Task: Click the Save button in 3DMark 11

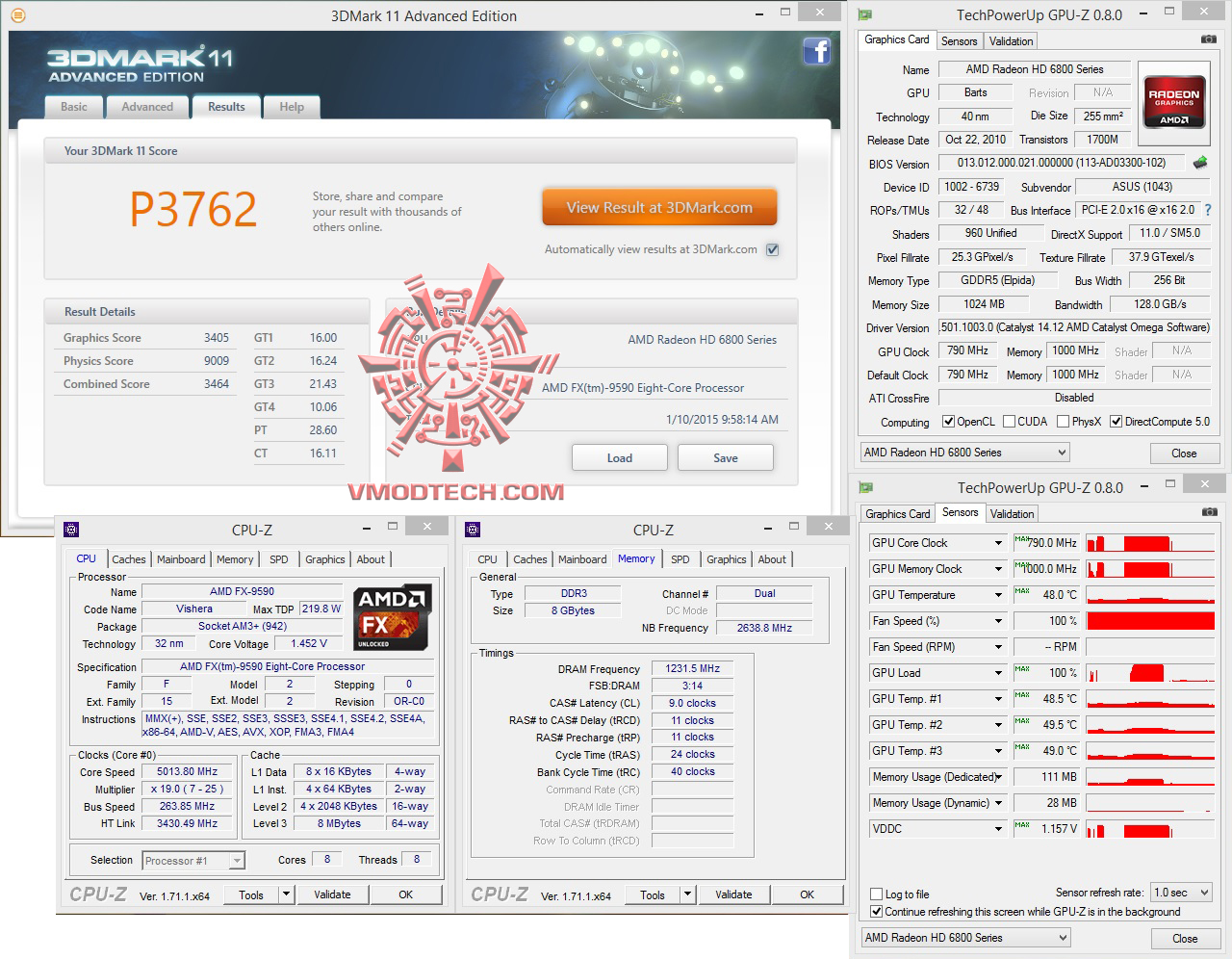Action: [x=726, y=458]
